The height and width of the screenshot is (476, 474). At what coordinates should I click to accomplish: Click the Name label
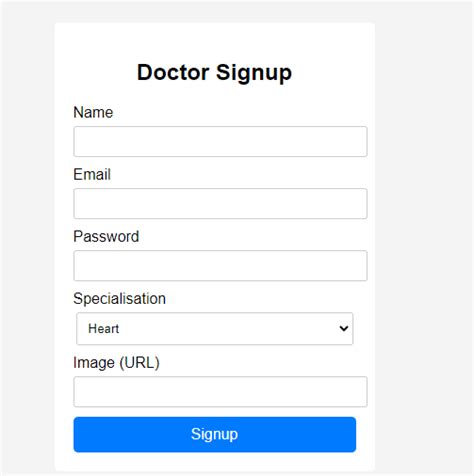(x=93, y=112)
